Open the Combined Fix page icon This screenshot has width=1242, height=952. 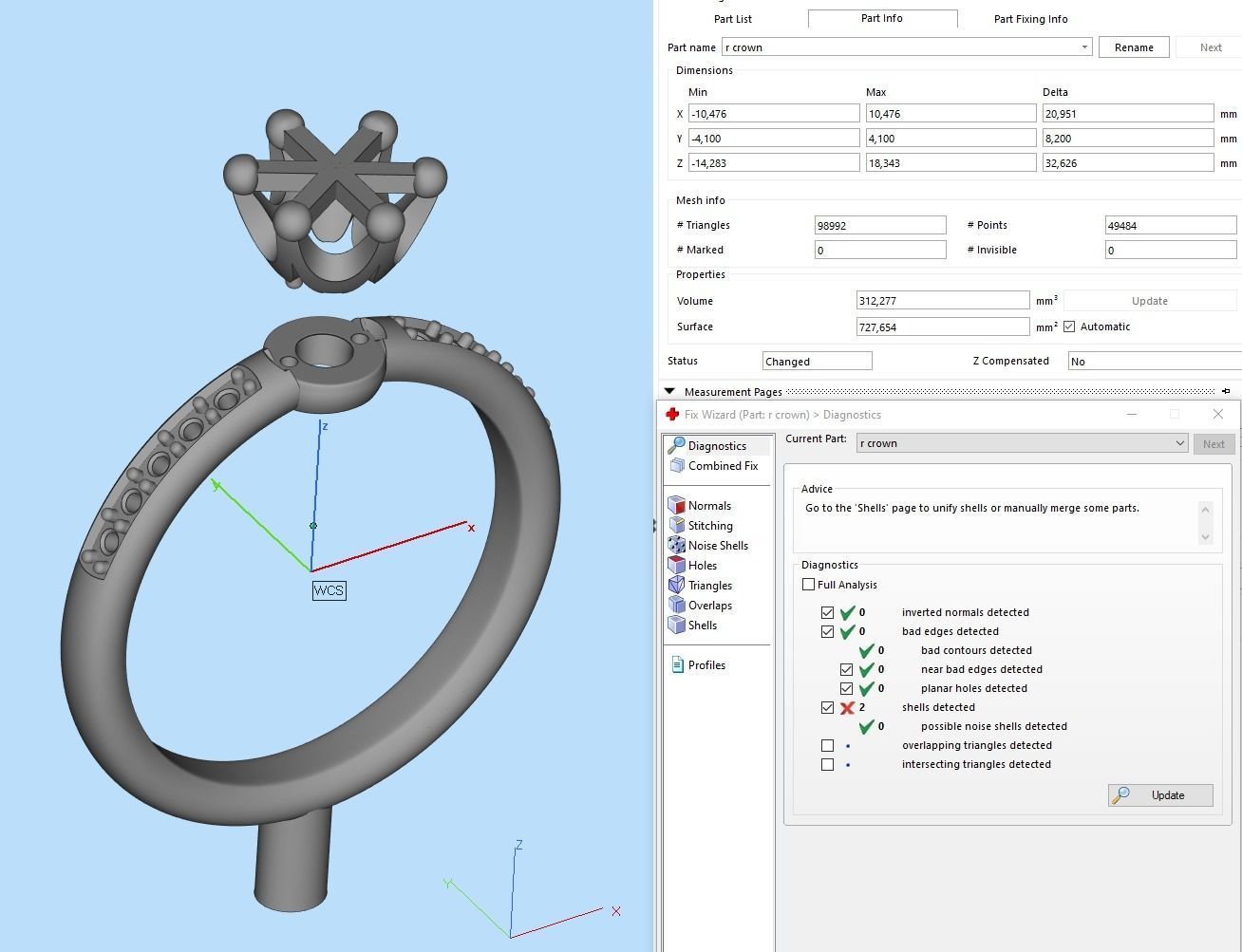point(677,465)
